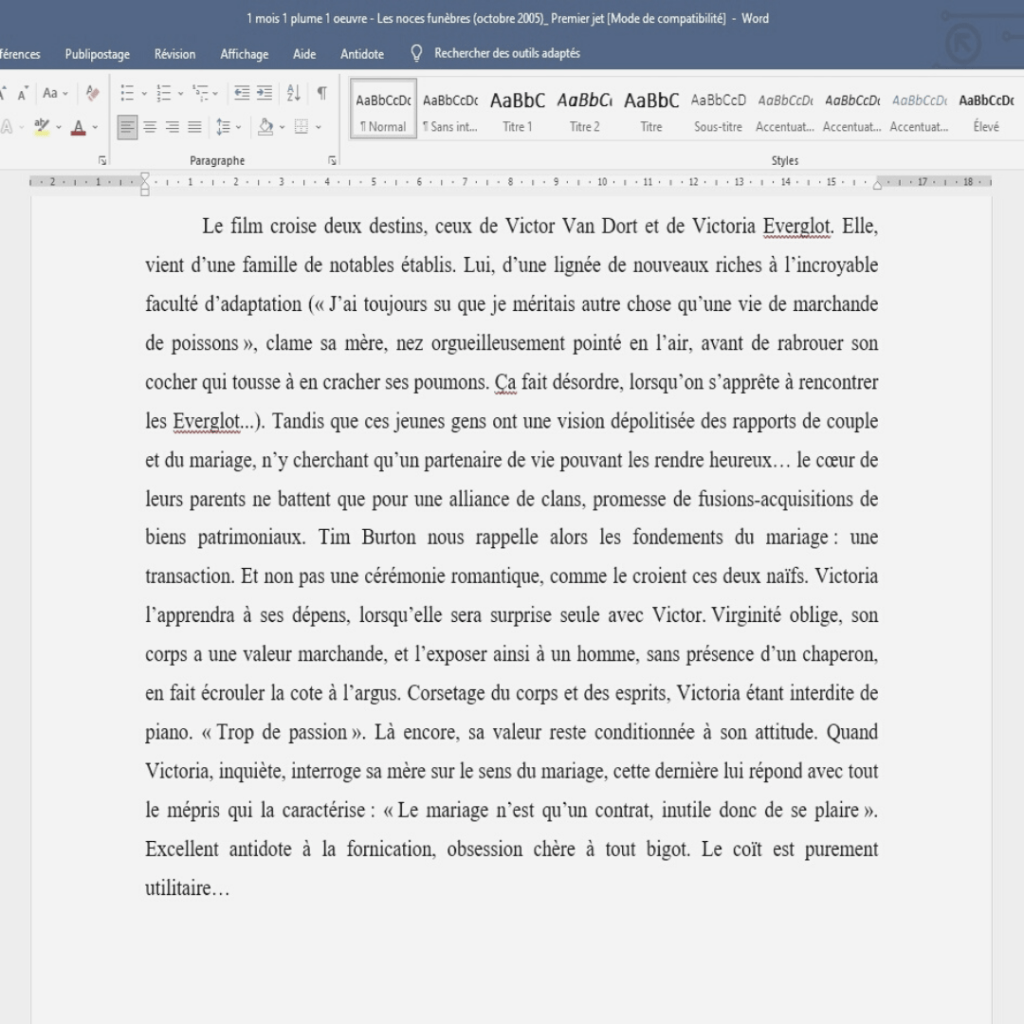
Task: Expand the font color dropdown arrow
Action: tap(96, 127)
